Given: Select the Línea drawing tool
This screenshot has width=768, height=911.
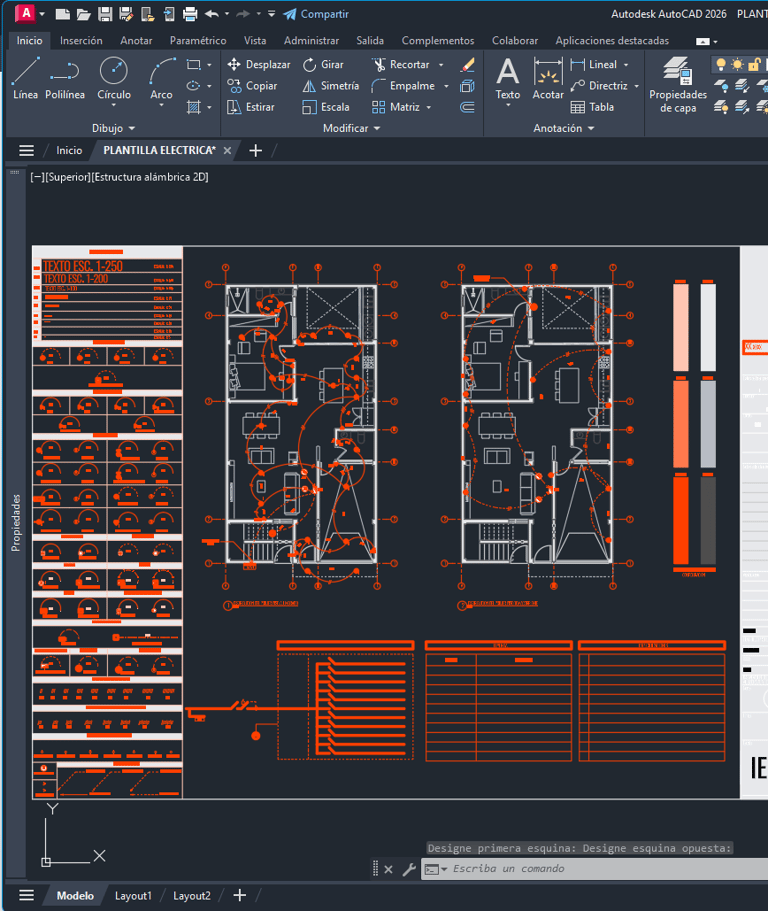Looking at the screenshot, I should pos(26,79).
